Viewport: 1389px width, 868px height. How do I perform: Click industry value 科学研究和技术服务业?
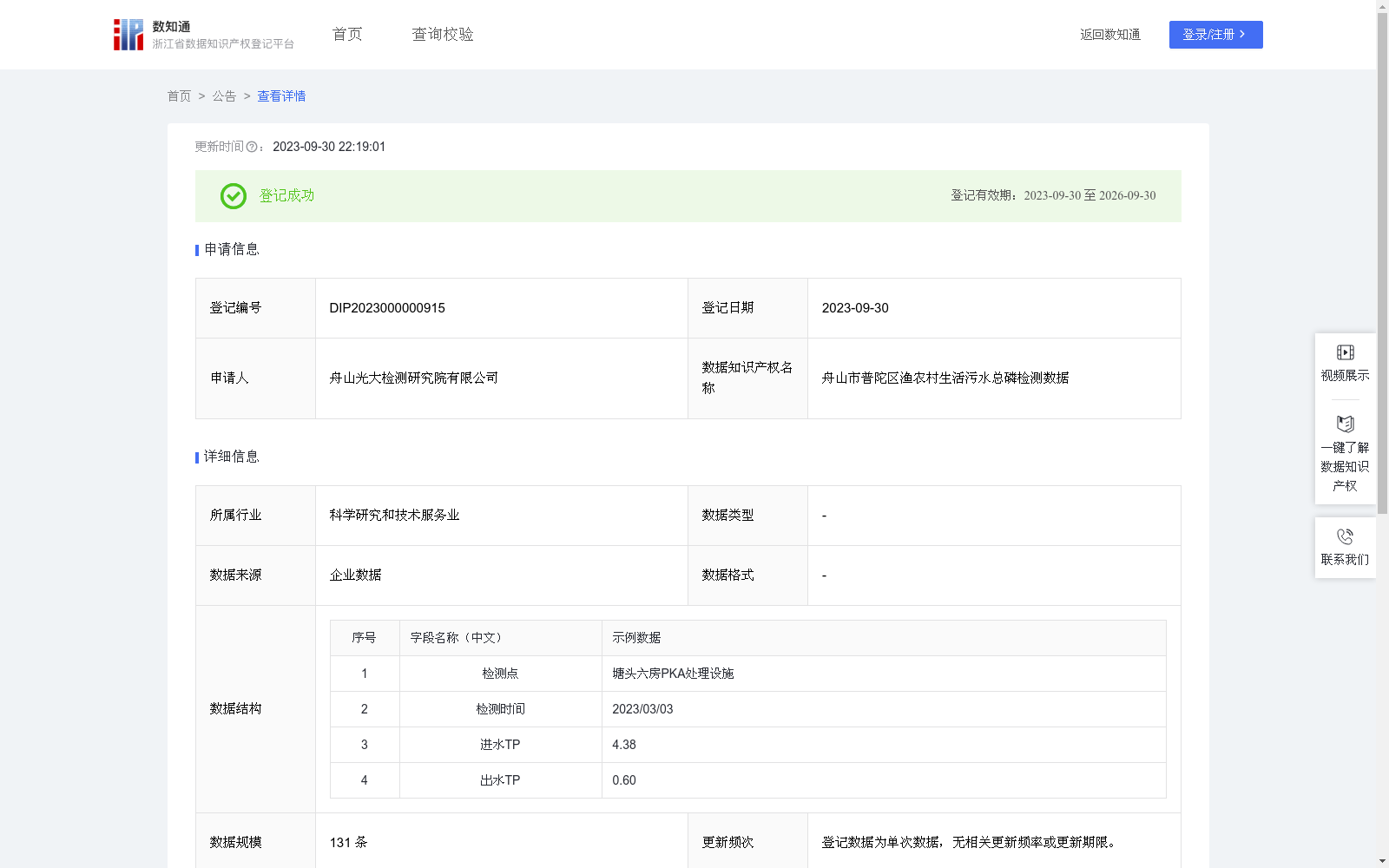[x=395, y=516]
